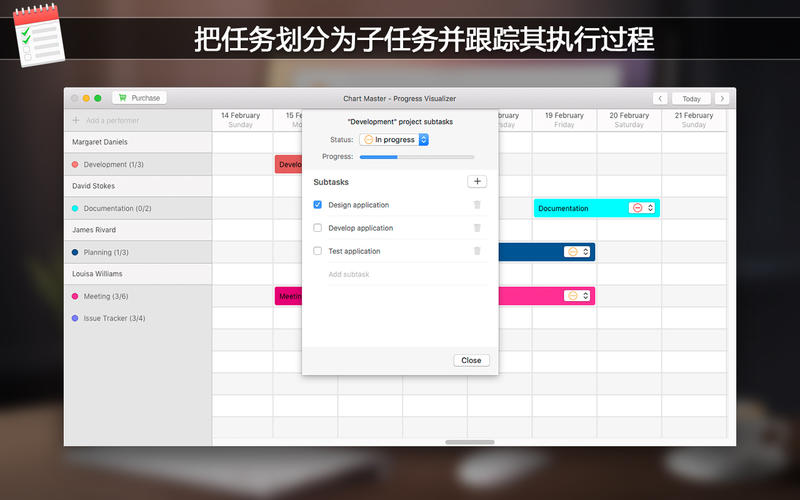The image size is (800, 500).
Task: Check the Develop application subtask
Action: pos(317,228)
